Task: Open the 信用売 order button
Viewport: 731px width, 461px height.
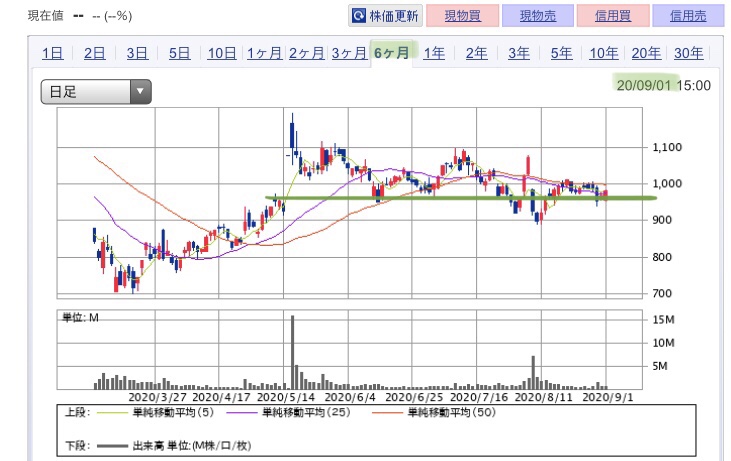Action: click(x=688, y=16)
